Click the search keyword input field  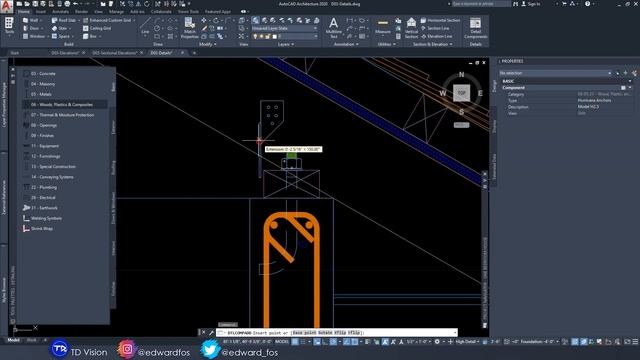click(x=481, y=4)
